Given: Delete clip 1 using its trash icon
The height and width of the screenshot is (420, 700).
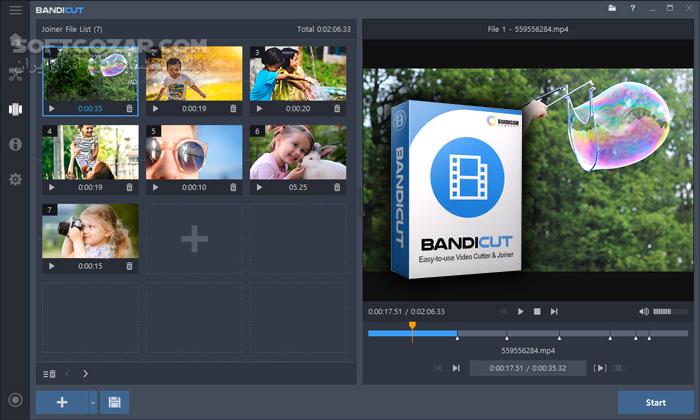Looking at the screenshot, I should [x=129, y=108].
